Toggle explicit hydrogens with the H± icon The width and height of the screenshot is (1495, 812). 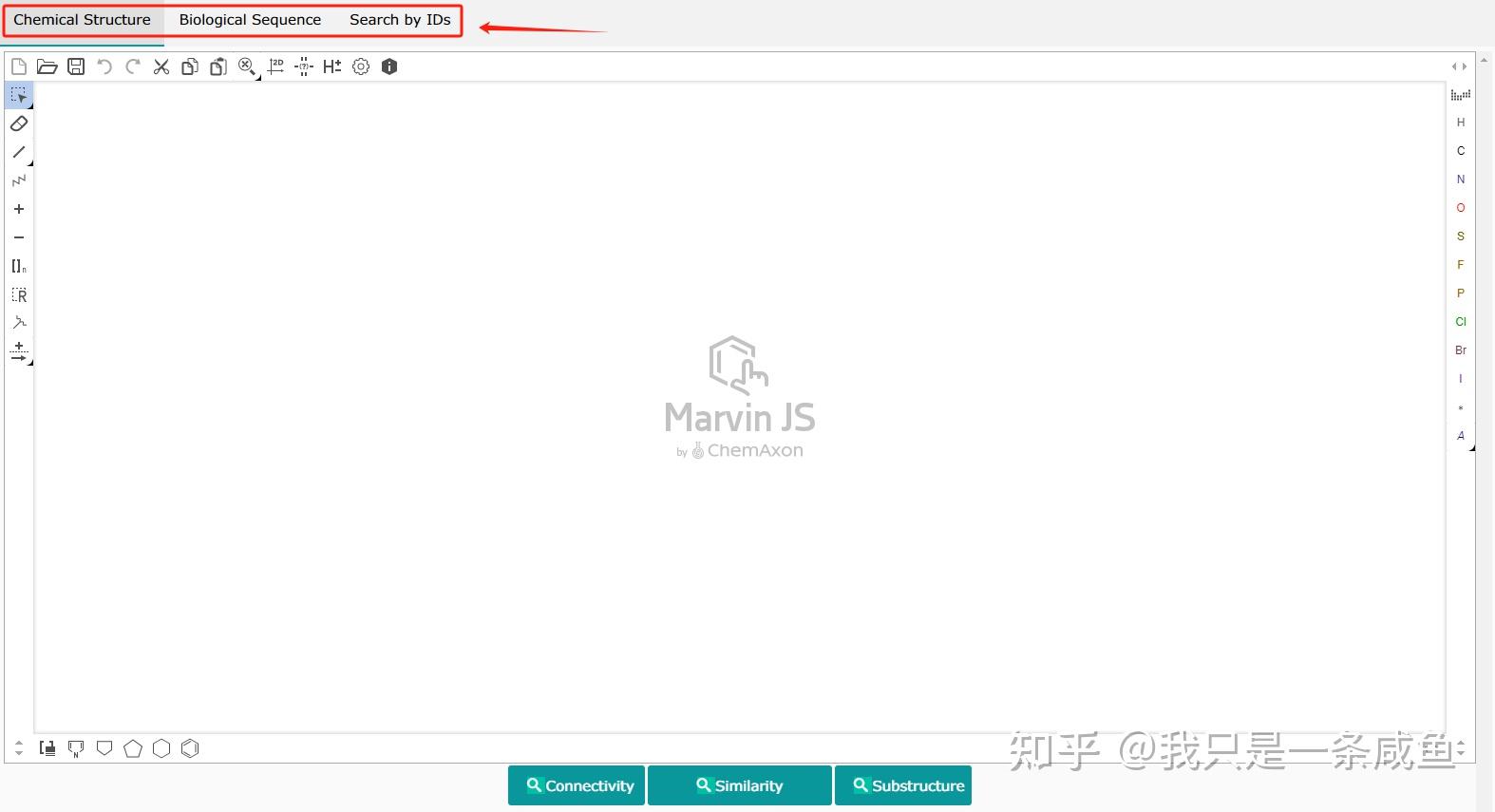coord(332,66)
